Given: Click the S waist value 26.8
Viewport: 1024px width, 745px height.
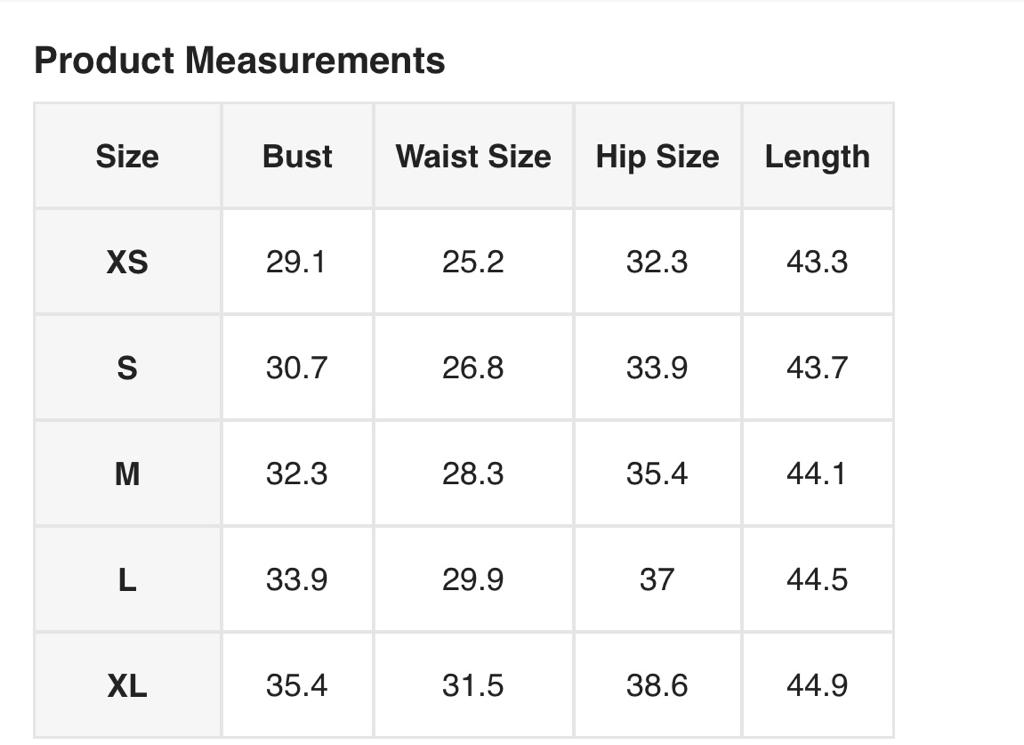Looking at the screenshot, I should tap(473, 368).
